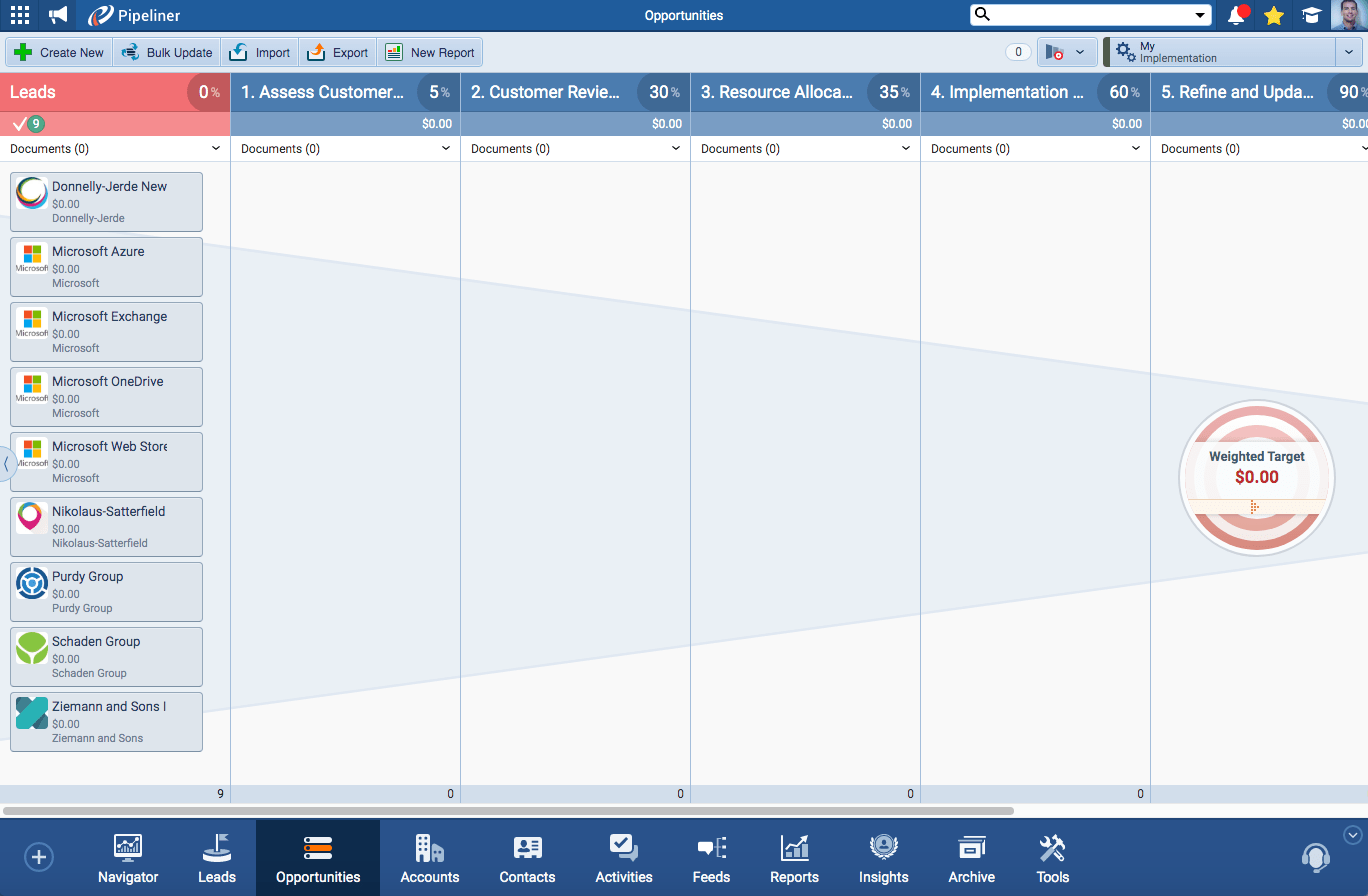The width and height of the screenshot is (1368, 896).
Task: Click the Bulk Update button
Action: pos(167,53)
